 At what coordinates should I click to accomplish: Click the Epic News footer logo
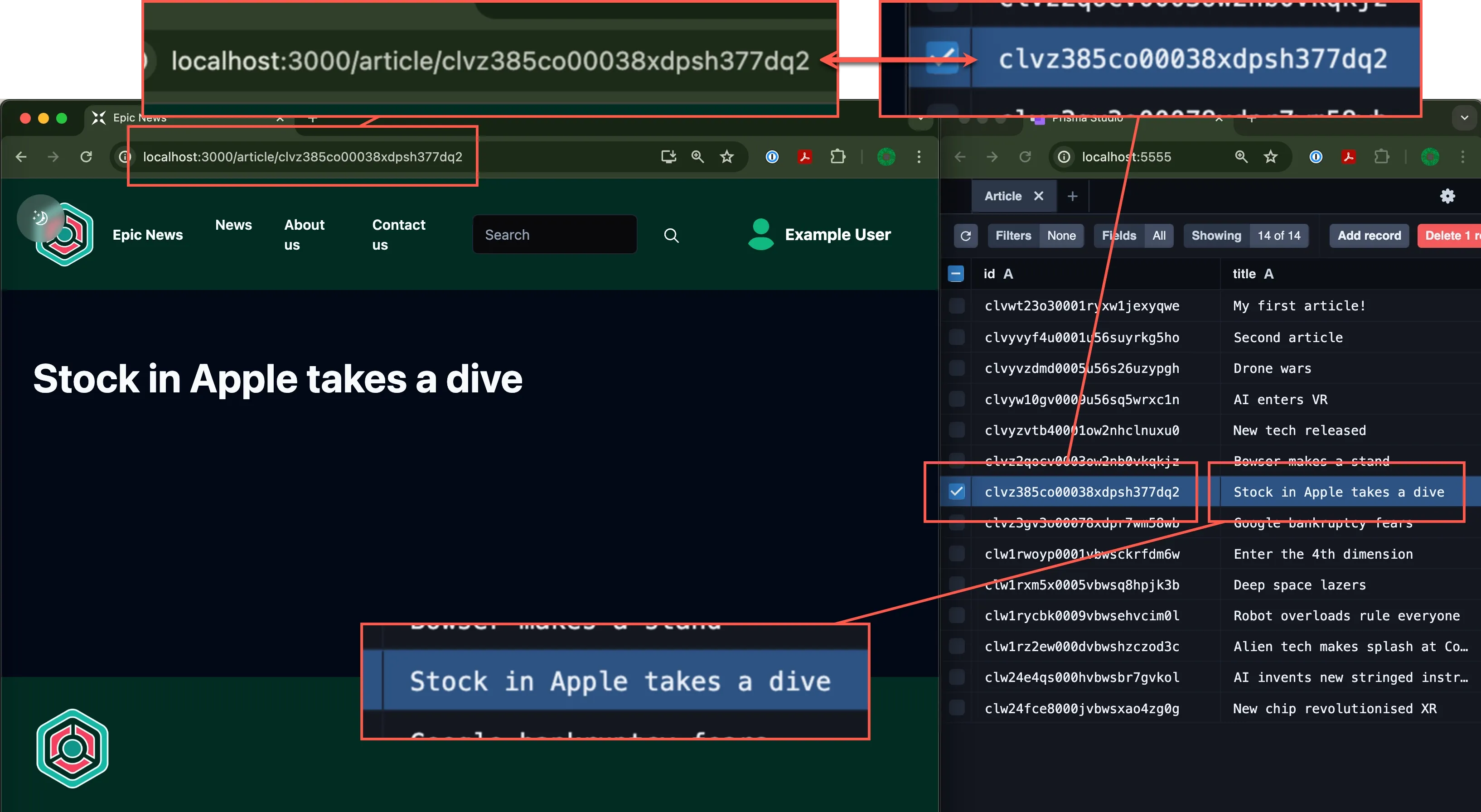point(73,748)
